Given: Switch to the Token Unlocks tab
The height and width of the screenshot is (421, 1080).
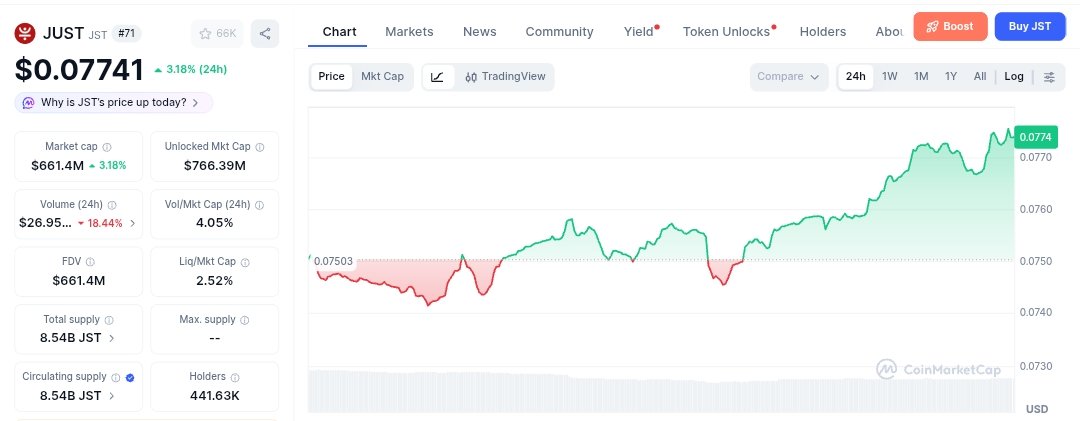Looking at the screenshot, I should (726, 32).
